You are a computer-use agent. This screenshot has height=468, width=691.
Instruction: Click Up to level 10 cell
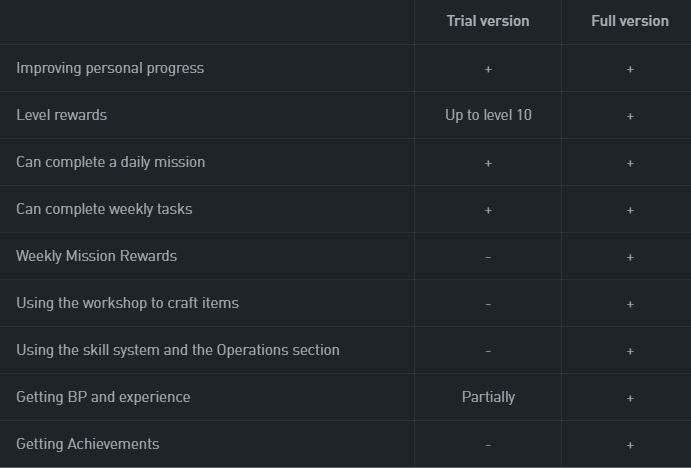pyautogui.click(x=488, y=115)
